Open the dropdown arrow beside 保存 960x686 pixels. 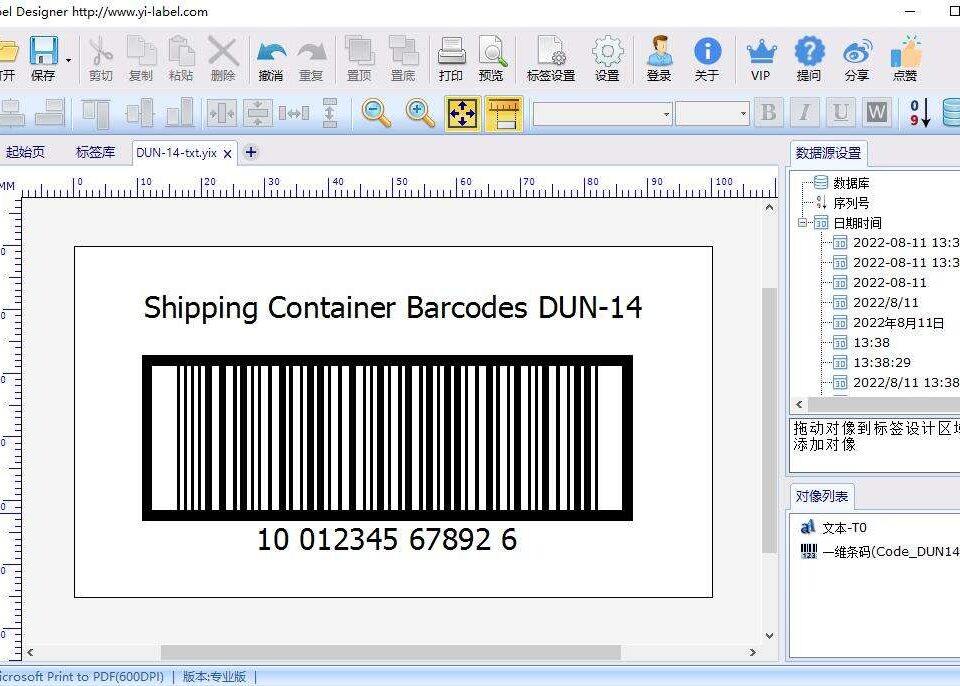point(68,60)
